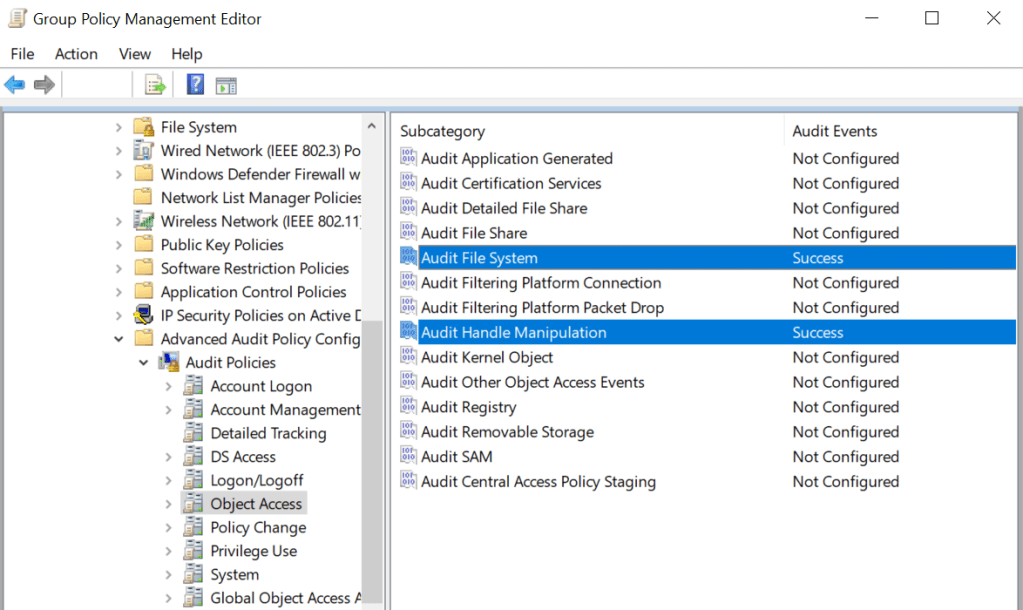Open the View menu
Screen dimensions: 1023x610
134,54
